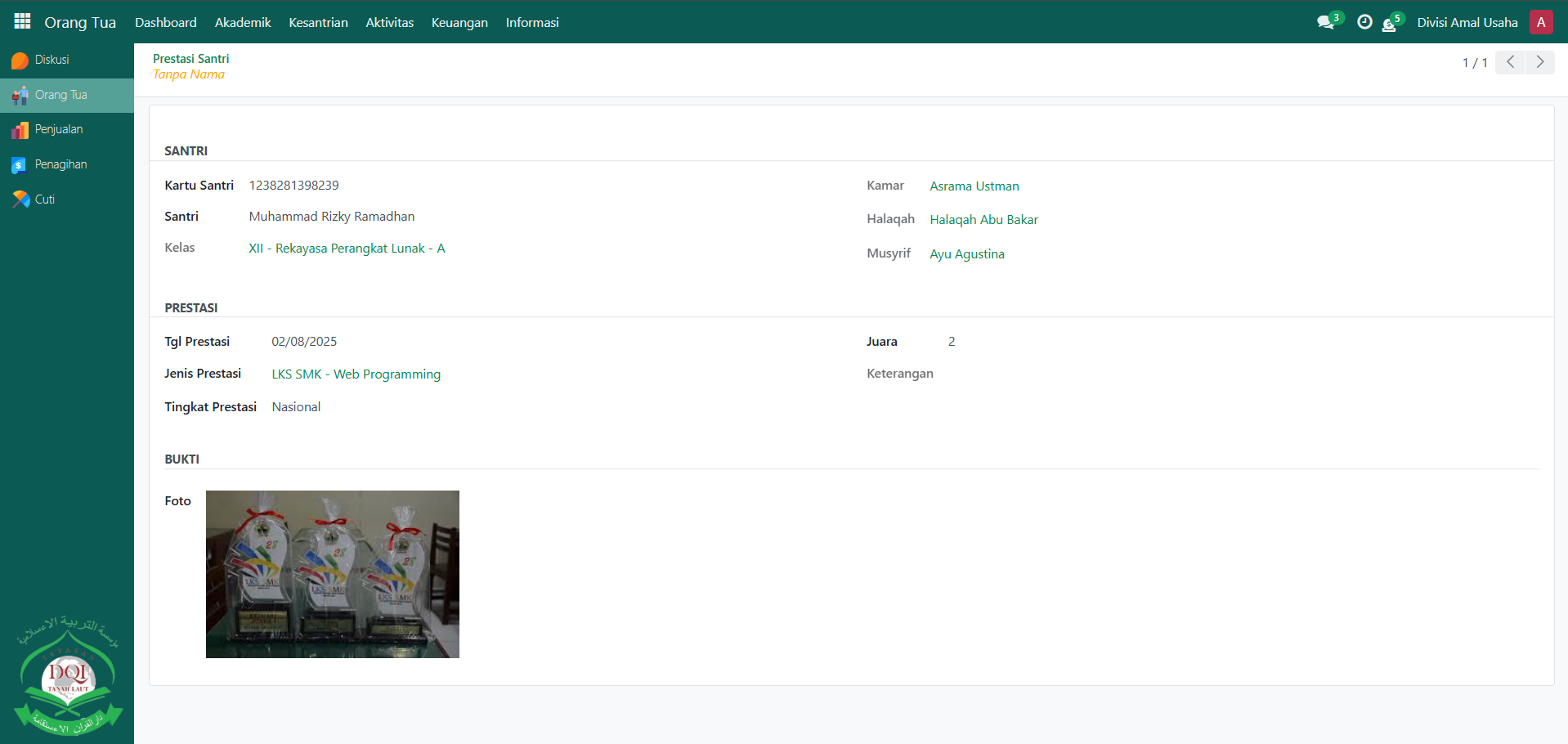
Task: Open Cuti app in sidebar
Action: (44, 199)
